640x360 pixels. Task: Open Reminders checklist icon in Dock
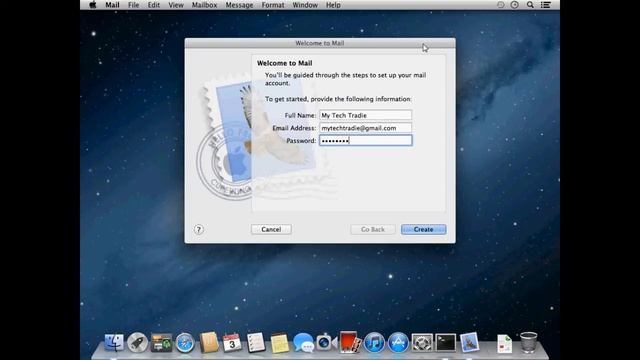click(256, 342)
